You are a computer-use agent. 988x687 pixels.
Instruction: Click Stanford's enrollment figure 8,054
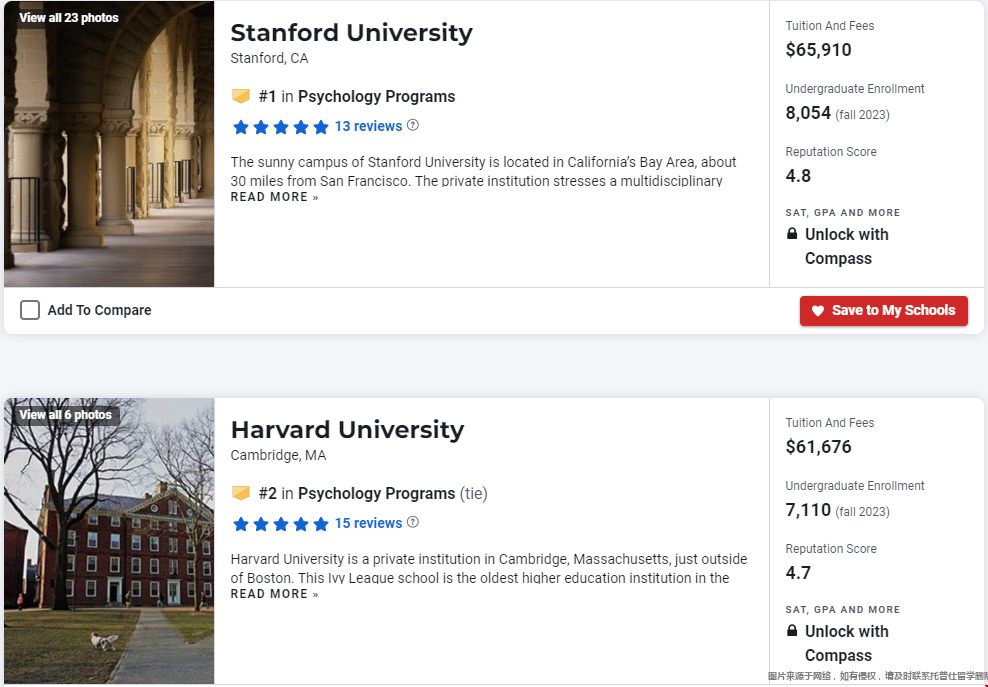coord(808,113)
